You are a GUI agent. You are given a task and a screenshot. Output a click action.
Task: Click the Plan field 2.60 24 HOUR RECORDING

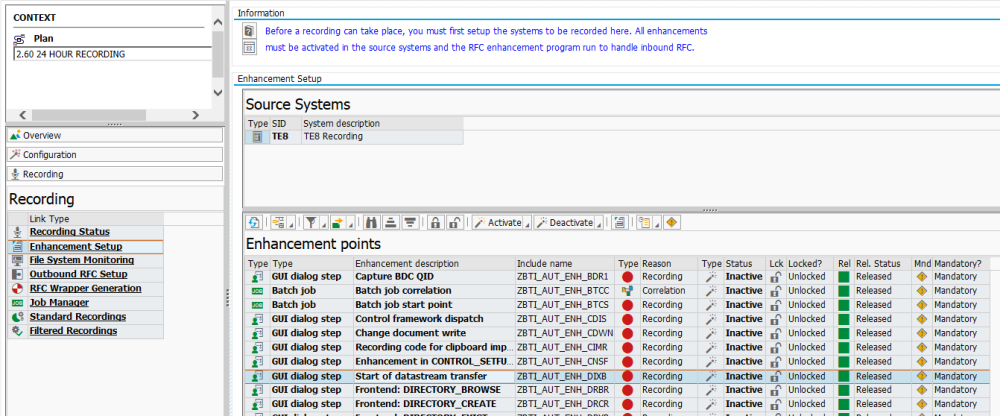coord(112,54)
